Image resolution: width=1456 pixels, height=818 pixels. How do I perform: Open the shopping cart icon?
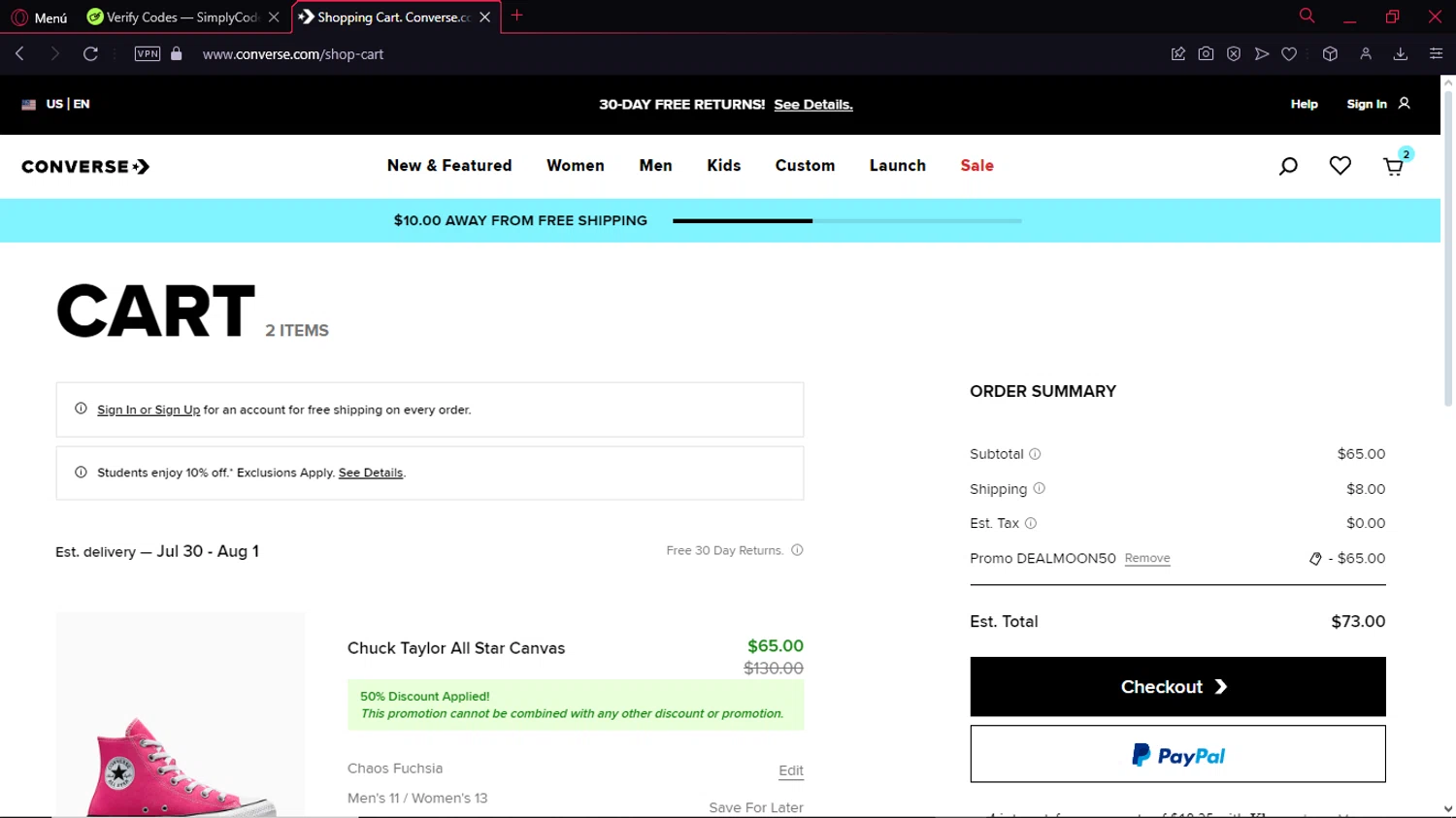[1394, 166]
